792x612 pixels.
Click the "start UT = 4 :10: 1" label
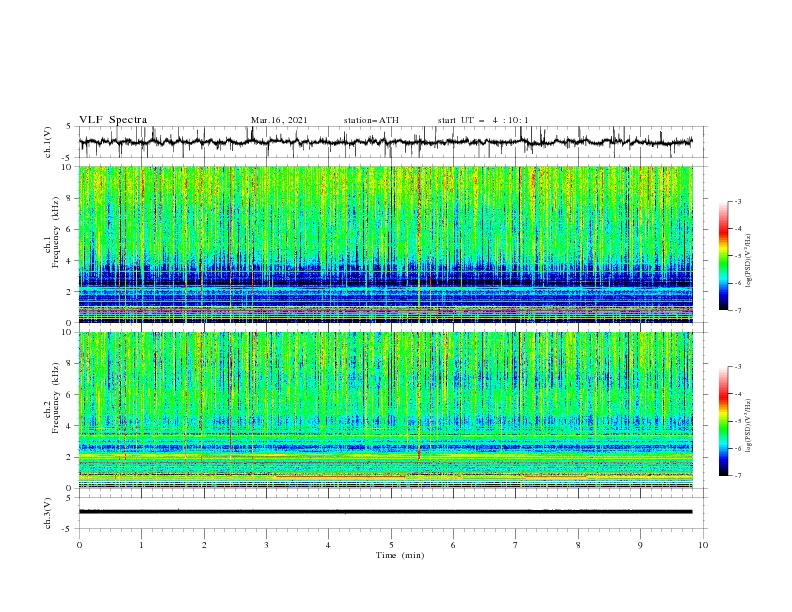point(483,120)
